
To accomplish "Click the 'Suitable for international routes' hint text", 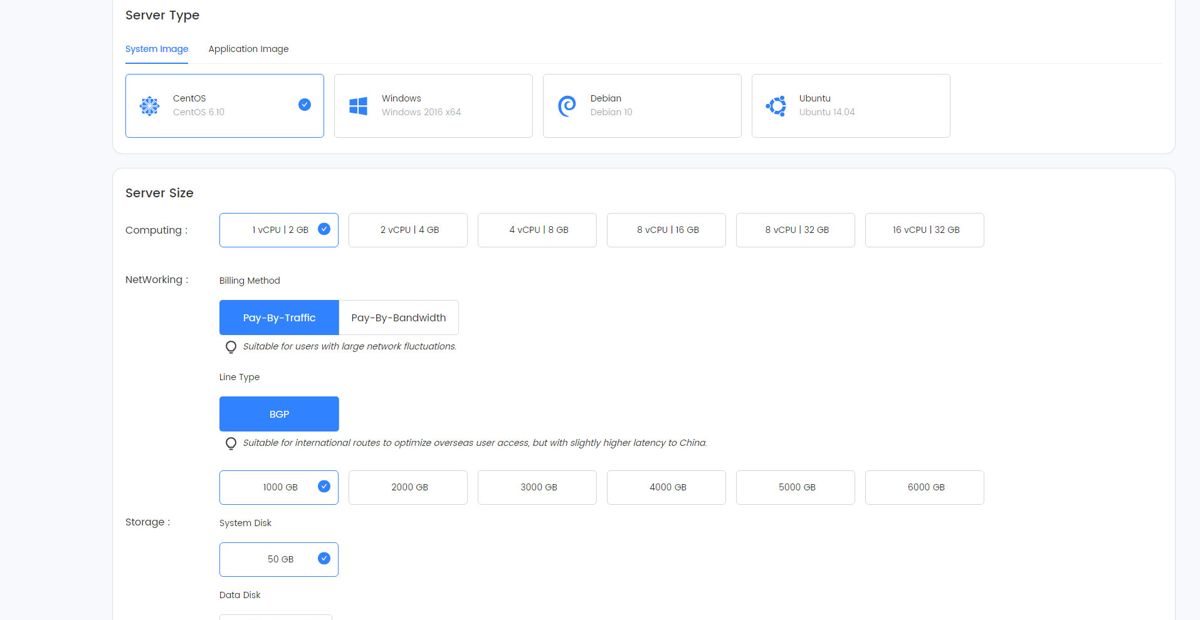I will (x=475, y=442).
